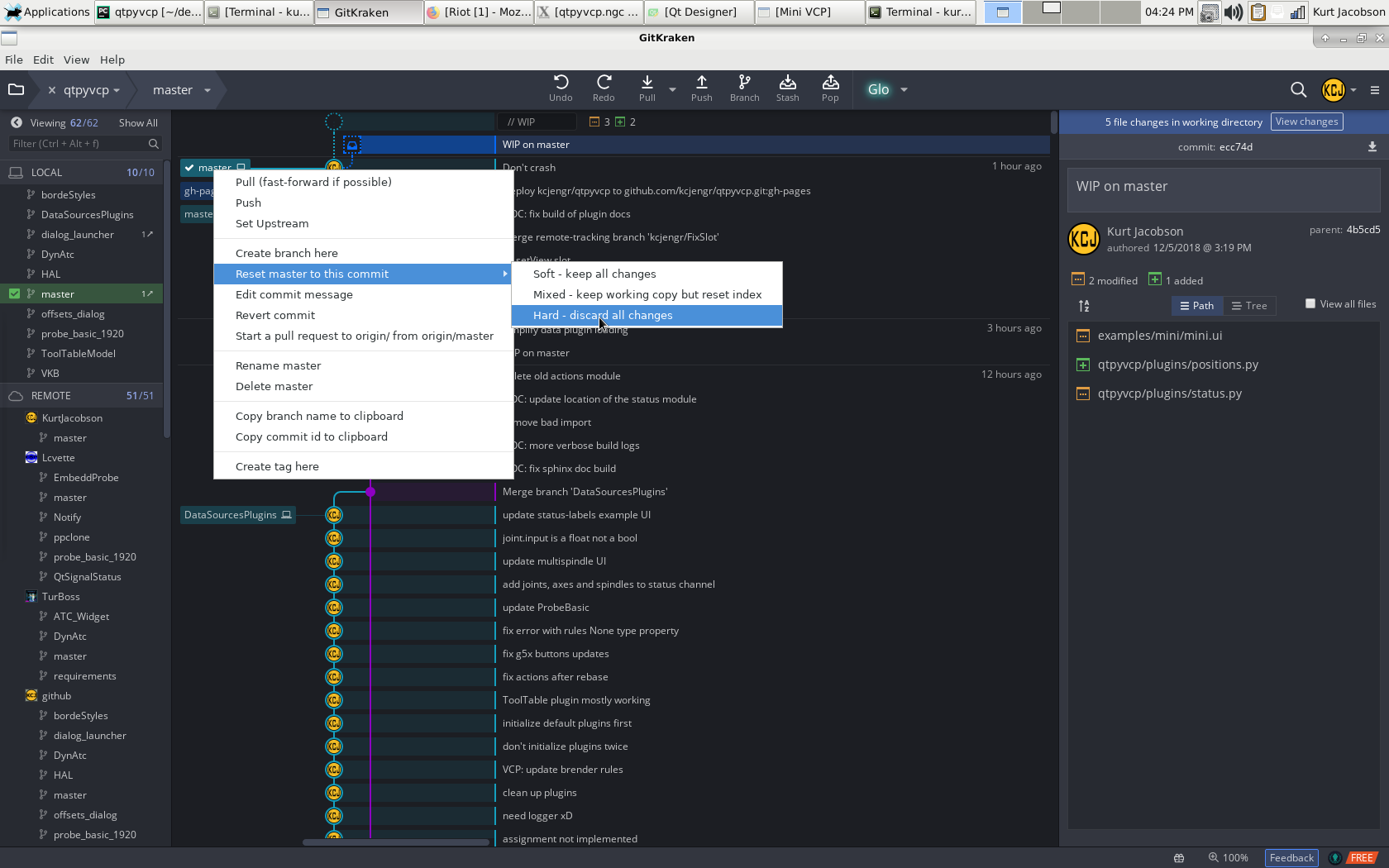This screenshot has width=1389, height=868.
Task: Select Revert commit from context menu
Action: pyautogui.click(x=363, y=315)
